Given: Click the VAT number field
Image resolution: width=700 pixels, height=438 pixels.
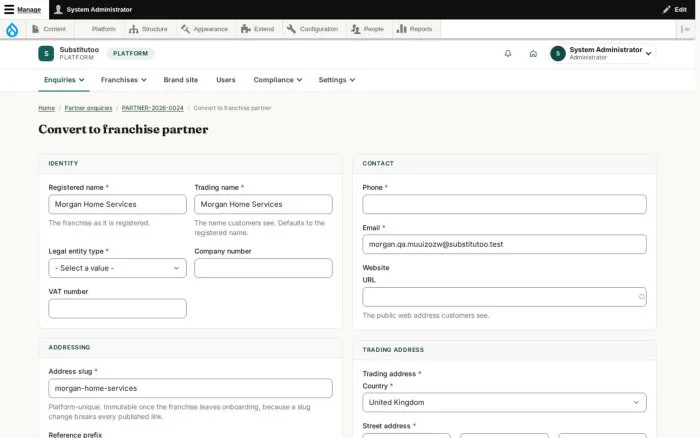Looking at the screenshot, I should pos(117,309).
